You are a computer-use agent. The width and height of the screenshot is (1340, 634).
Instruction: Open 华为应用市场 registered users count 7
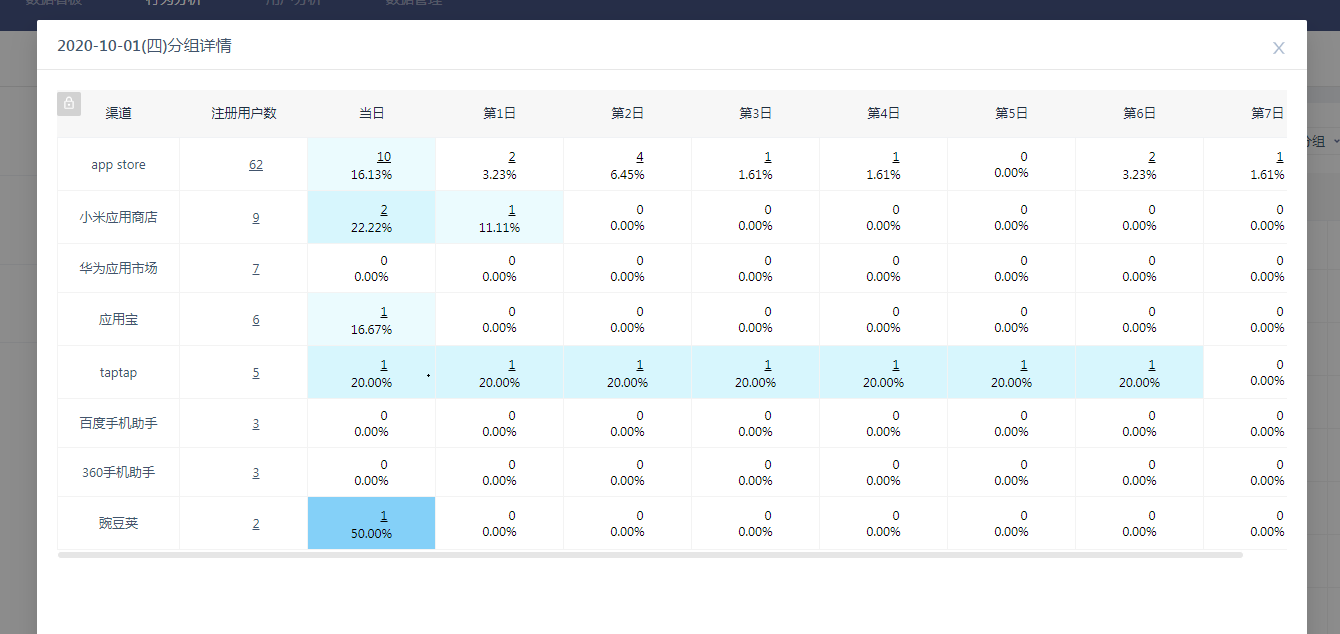click(x=256, y=269)
